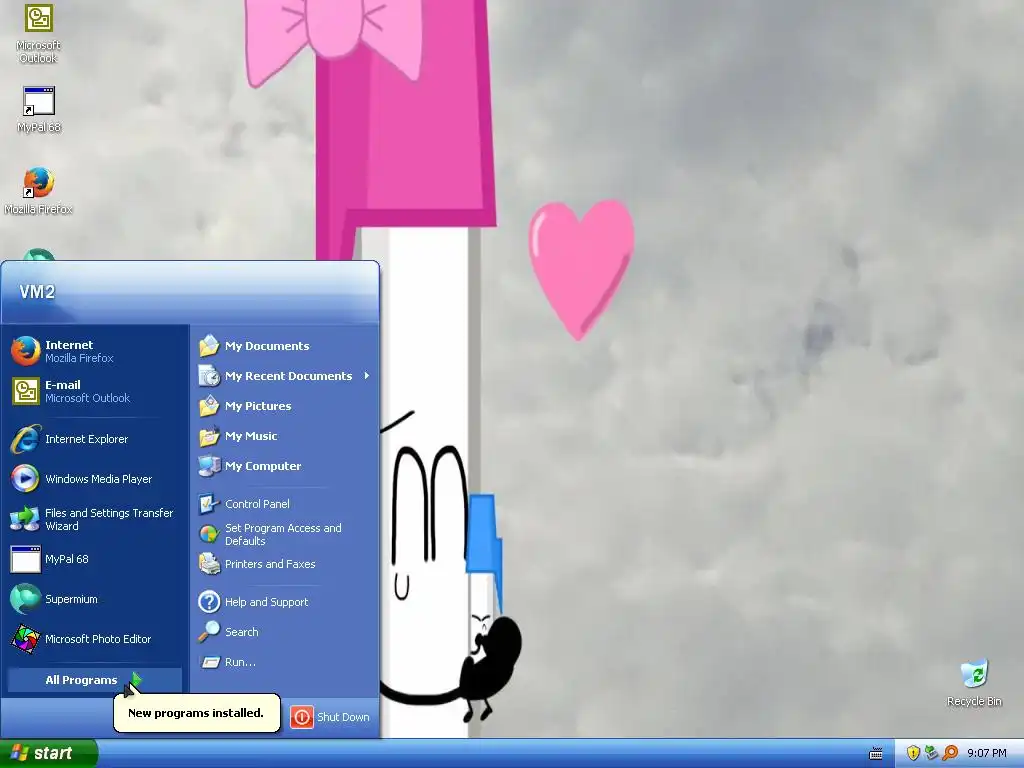The image size is (1024, 768).
Task: Click the Run icon in Start menu
Action: point(209,662)
